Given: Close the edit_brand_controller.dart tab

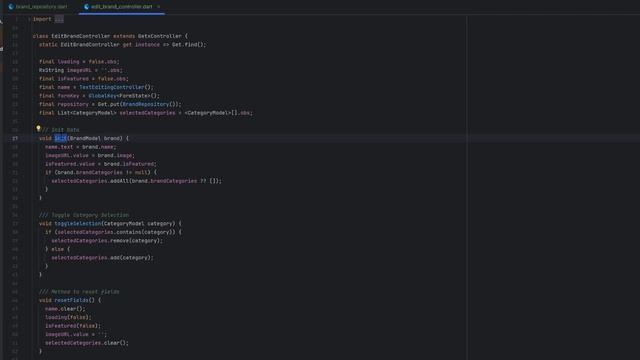Looking at the screenshot, I should [x=158, y=7].
